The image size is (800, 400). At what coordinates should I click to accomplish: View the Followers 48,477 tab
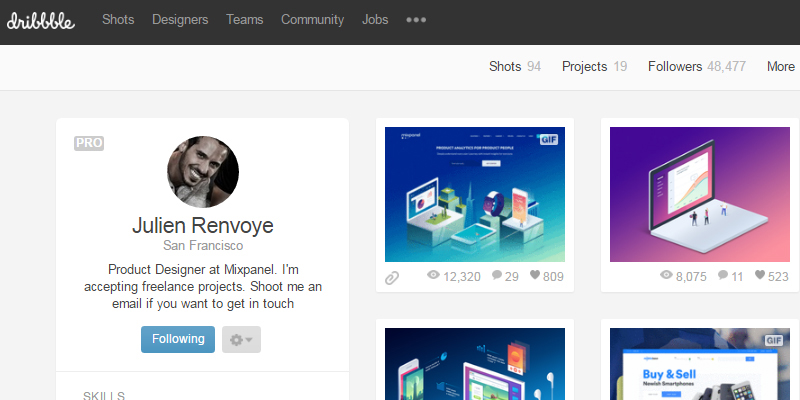(697, 67)
